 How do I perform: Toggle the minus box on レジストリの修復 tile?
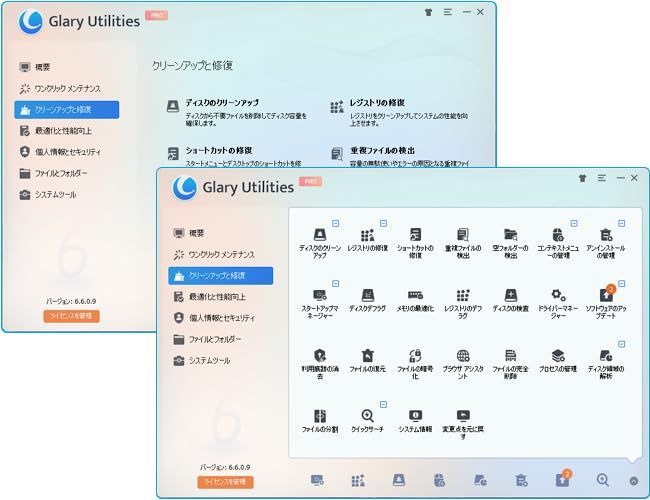tap(383, 224)
